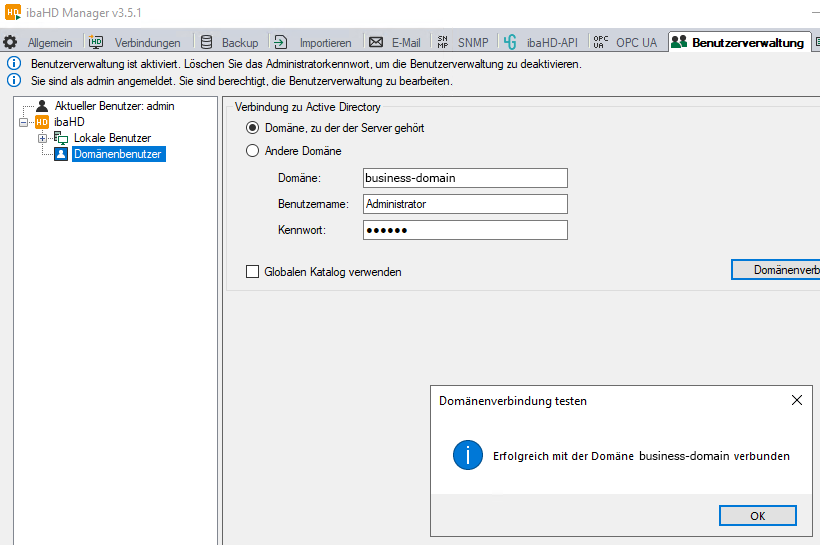The height and width of the screenshot is (545, 820).
Task: Click the database icon on Backup tab
Action: 207,43
